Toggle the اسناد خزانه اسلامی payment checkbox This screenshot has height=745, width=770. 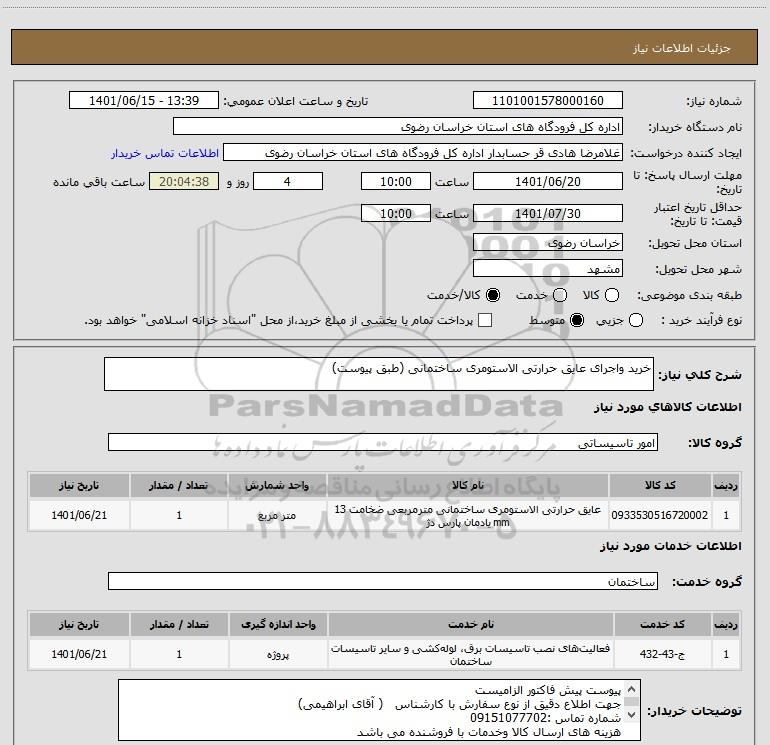click(485, 321)
